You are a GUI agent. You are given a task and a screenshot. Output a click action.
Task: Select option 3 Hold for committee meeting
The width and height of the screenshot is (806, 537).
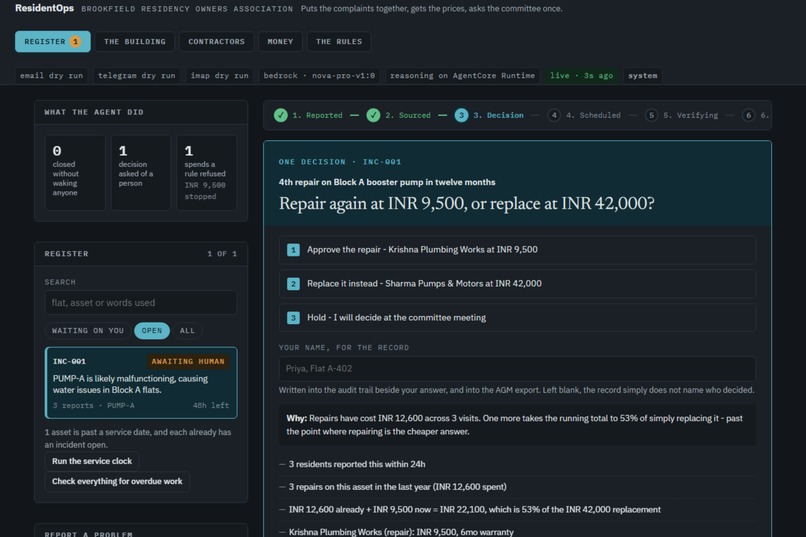coord(517,318)
